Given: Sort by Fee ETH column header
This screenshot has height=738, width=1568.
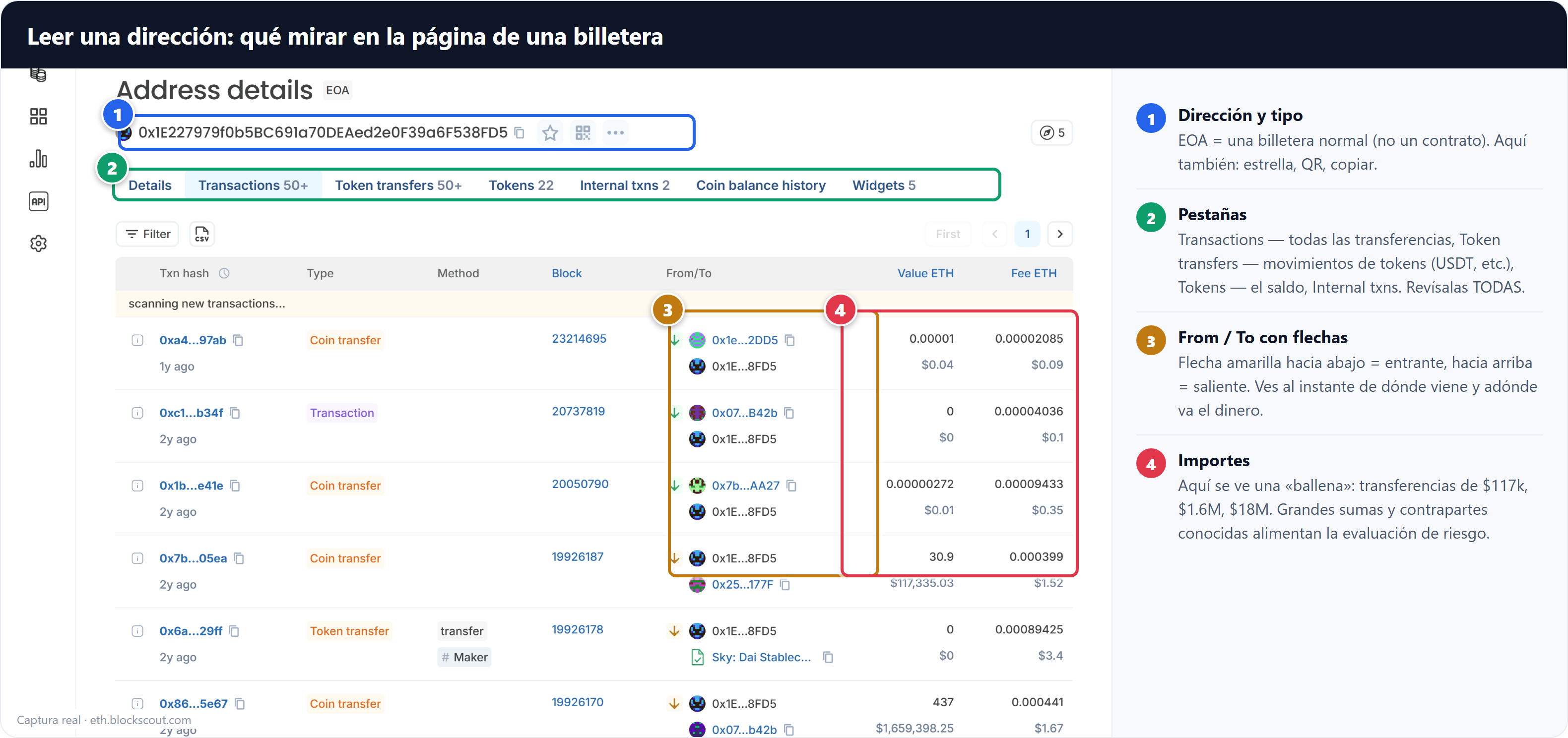Looking at the screenshot, I should click(x=1034, y=273).
